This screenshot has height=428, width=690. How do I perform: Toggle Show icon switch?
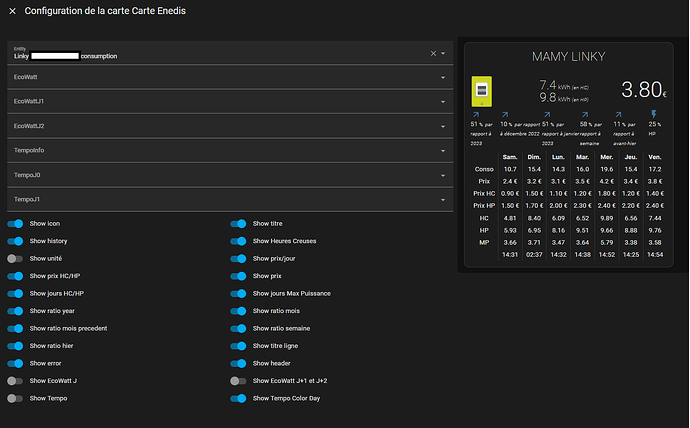click(x=15, y=224)
